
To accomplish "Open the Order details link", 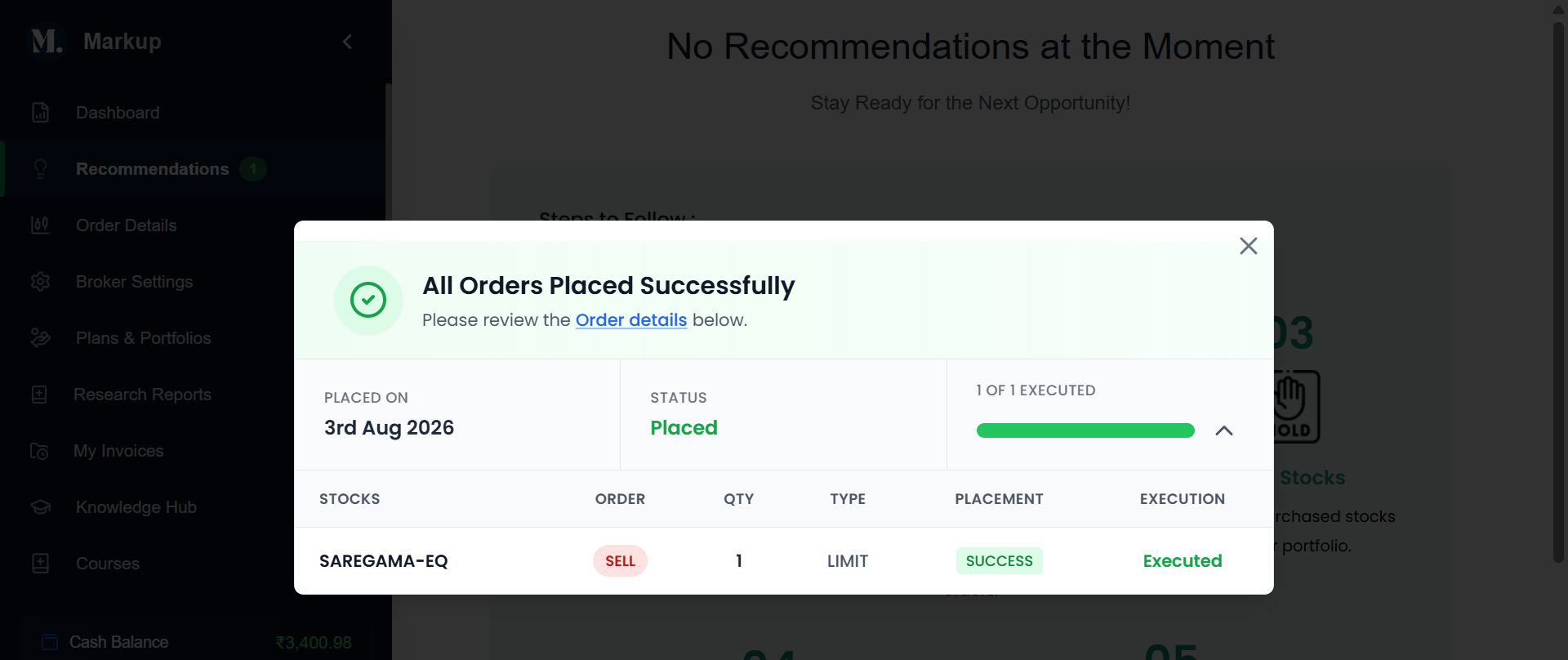I will click(x=631, y=320).
